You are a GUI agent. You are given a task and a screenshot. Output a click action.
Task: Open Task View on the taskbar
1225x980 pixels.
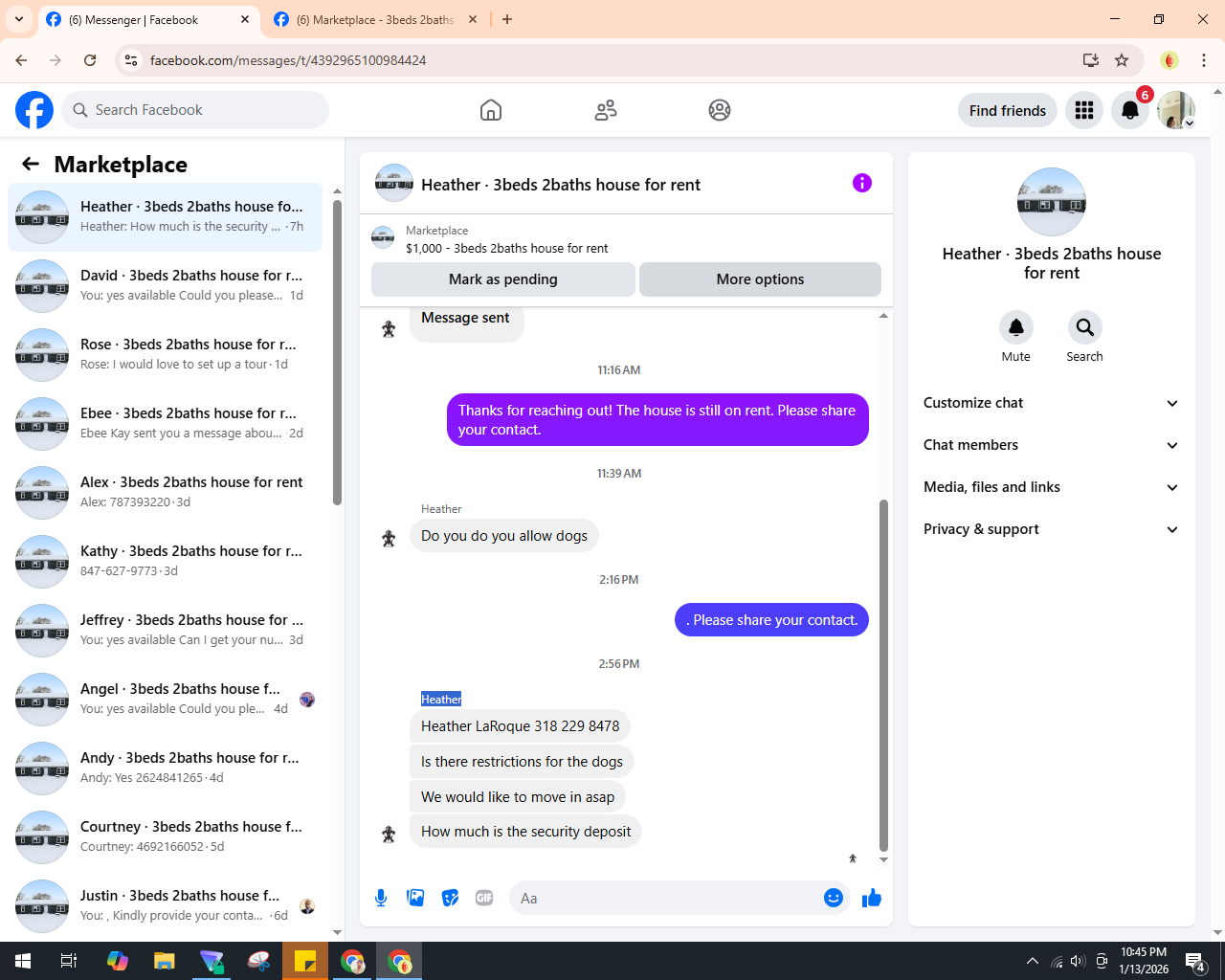pyautogui.click(x=69, y=961)
